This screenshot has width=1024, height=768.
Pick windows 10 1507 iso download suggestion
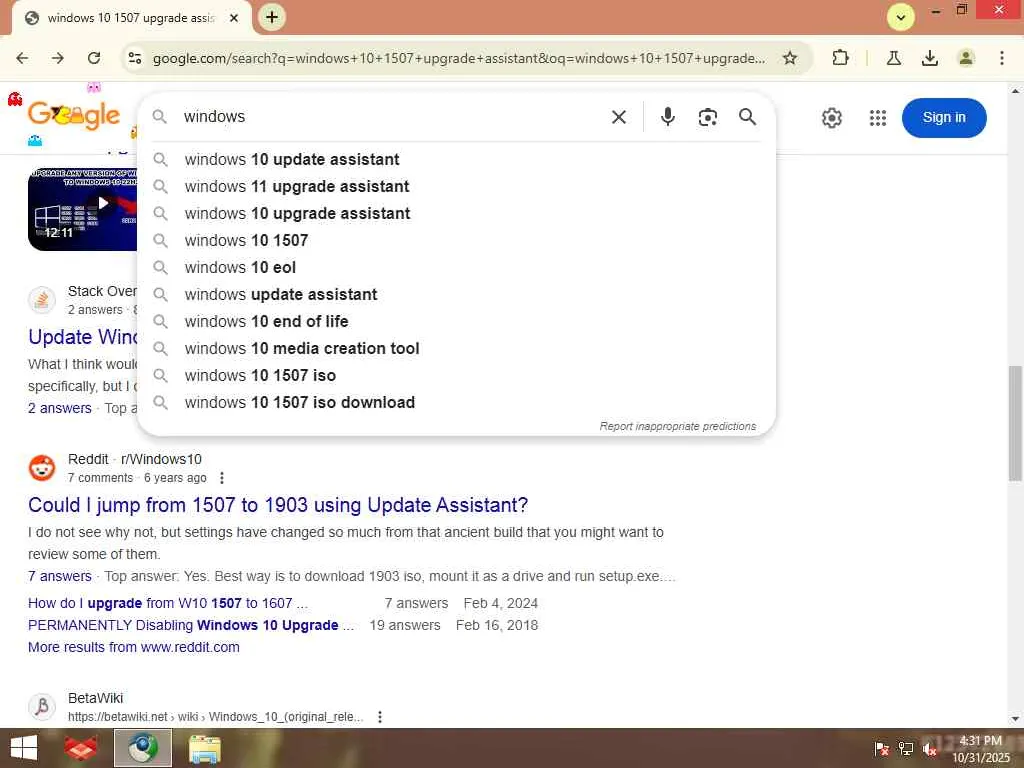pyautogui.click(x=456, y=402)
